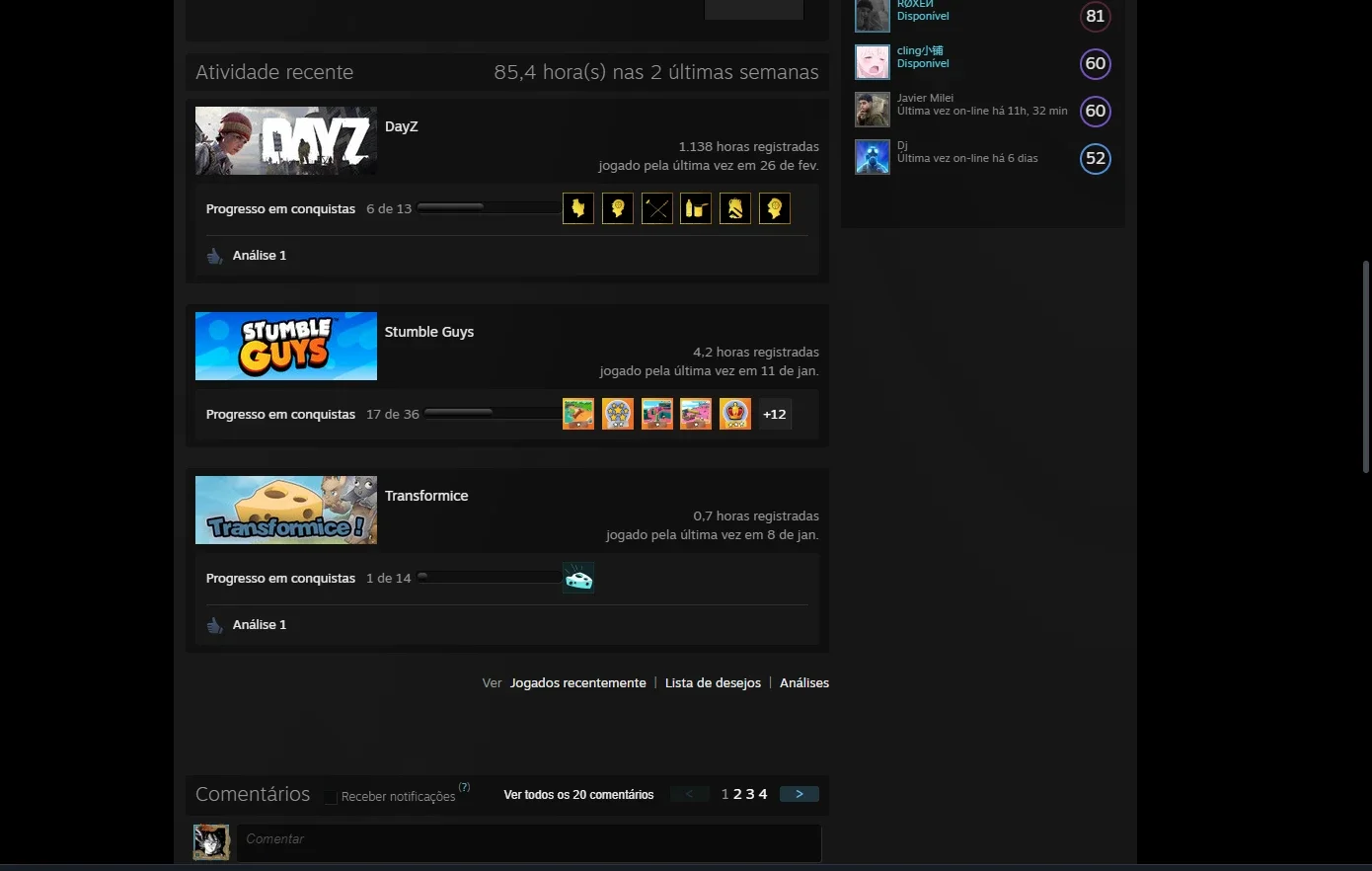Enable Receber notificações checkbox
1372x871 pixels.
click(331, 797)
